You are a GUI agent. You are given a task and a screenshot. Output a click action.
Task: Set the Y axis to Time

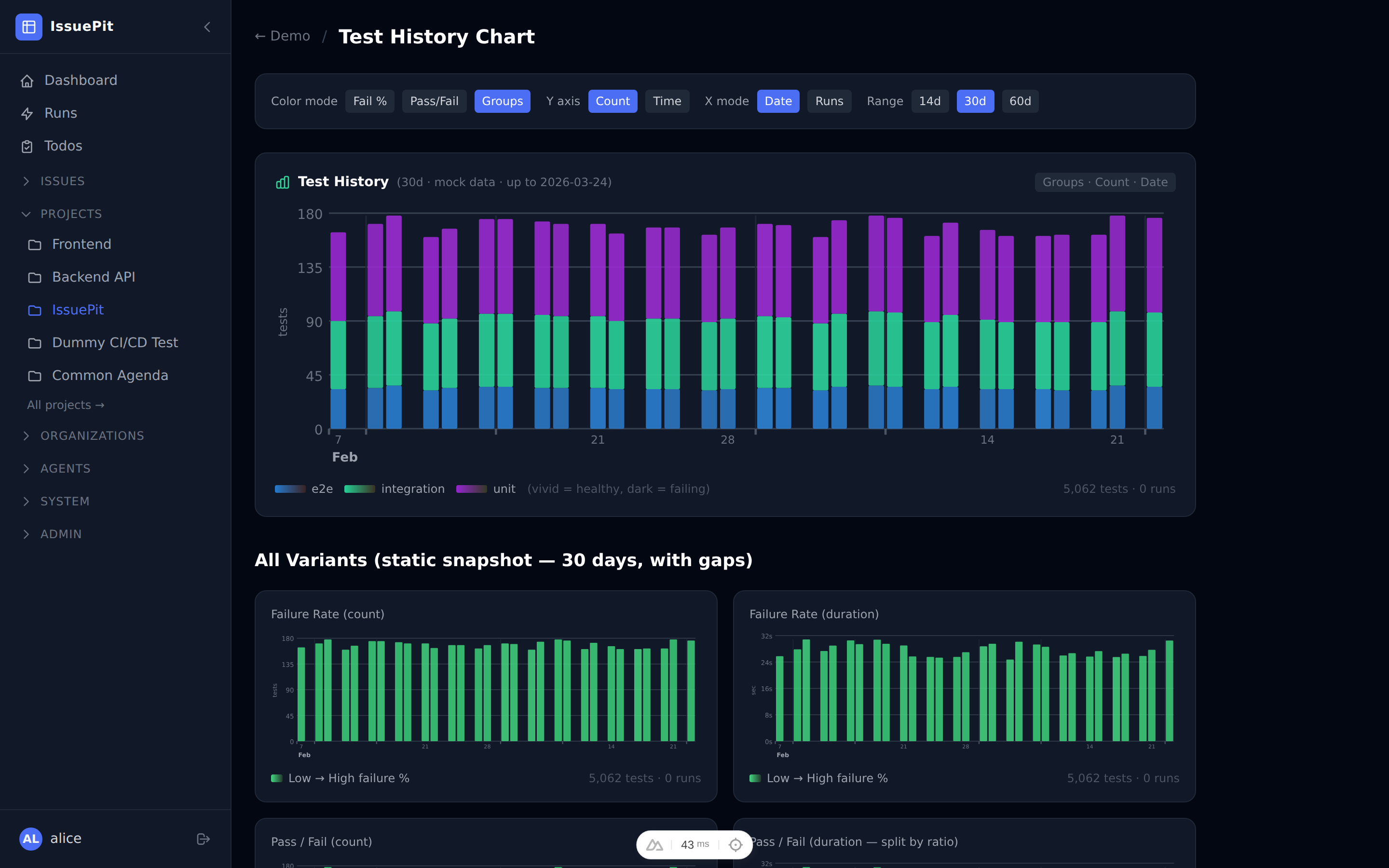click(x=667, y=101)
